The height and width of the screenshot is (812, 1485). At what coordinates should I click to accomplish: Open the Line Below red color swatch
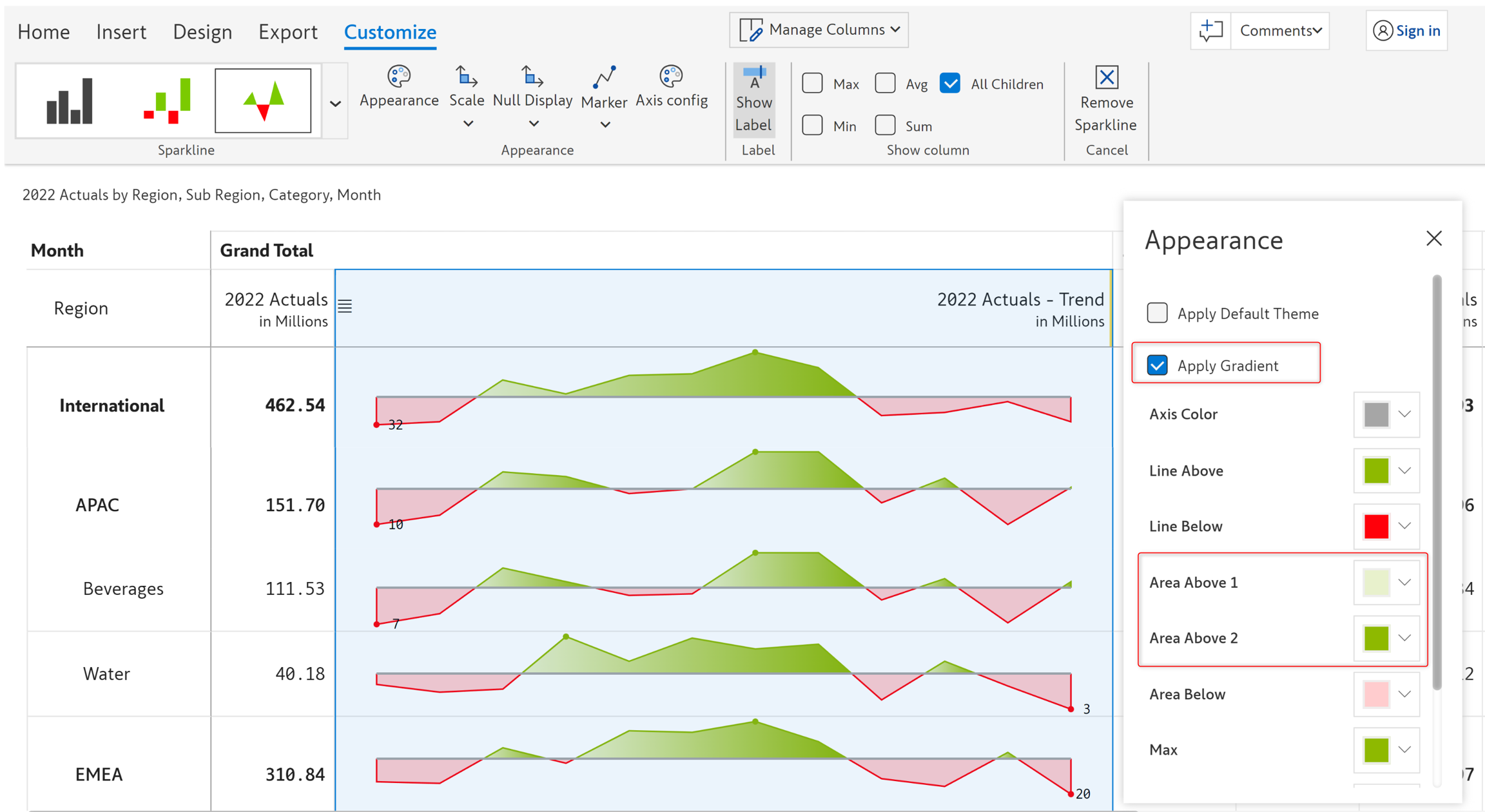click(x=1376, y=526)
